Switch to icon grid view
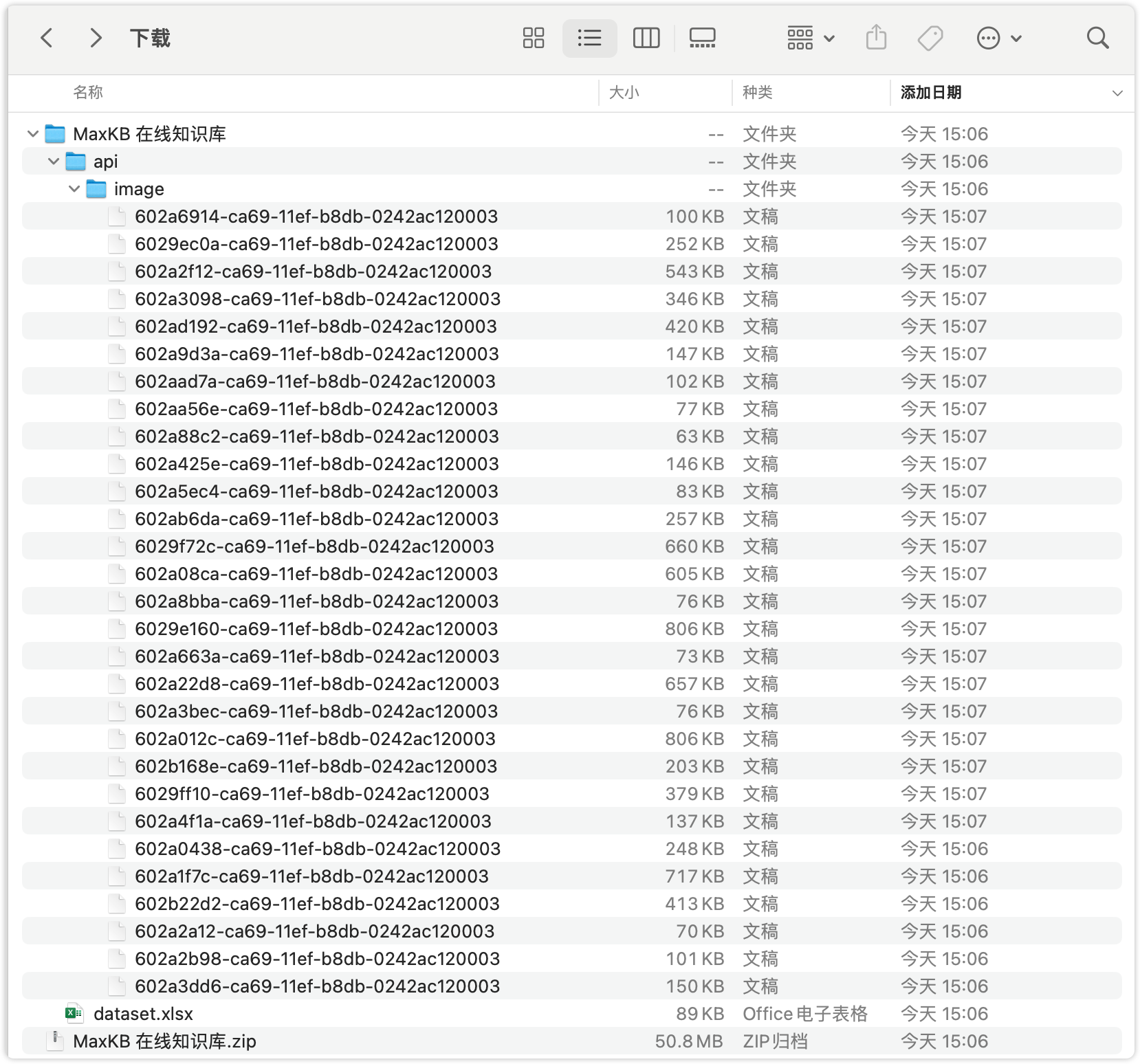Image resolution: width=1140 pixels, height=1064 pixels. tap(533, 38)
